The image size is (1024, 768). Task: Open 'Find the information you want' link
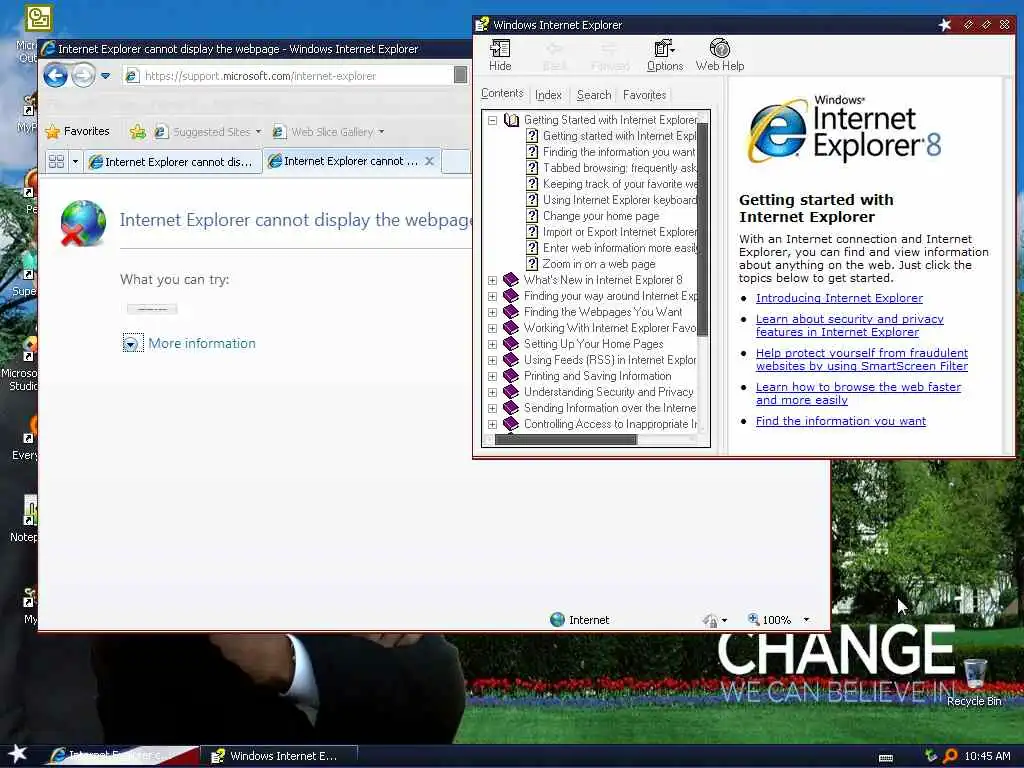840,421
